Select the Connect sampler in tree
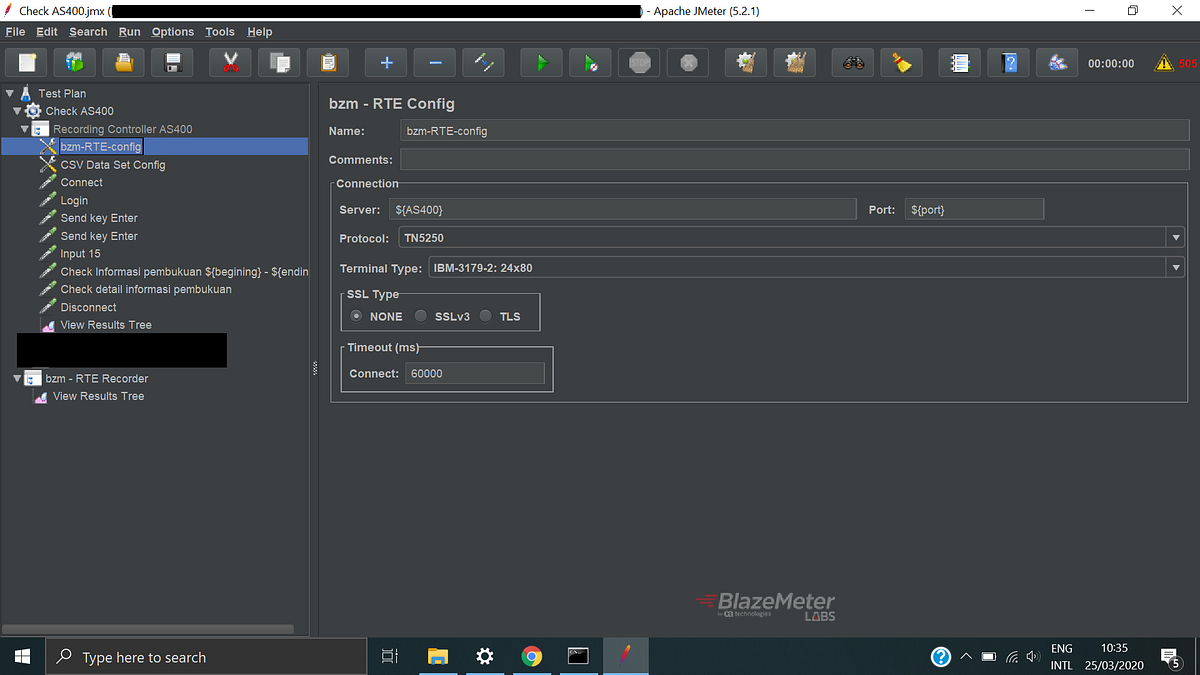The width and height of the screenshot is (1200, 675). [x=82, y=183]
